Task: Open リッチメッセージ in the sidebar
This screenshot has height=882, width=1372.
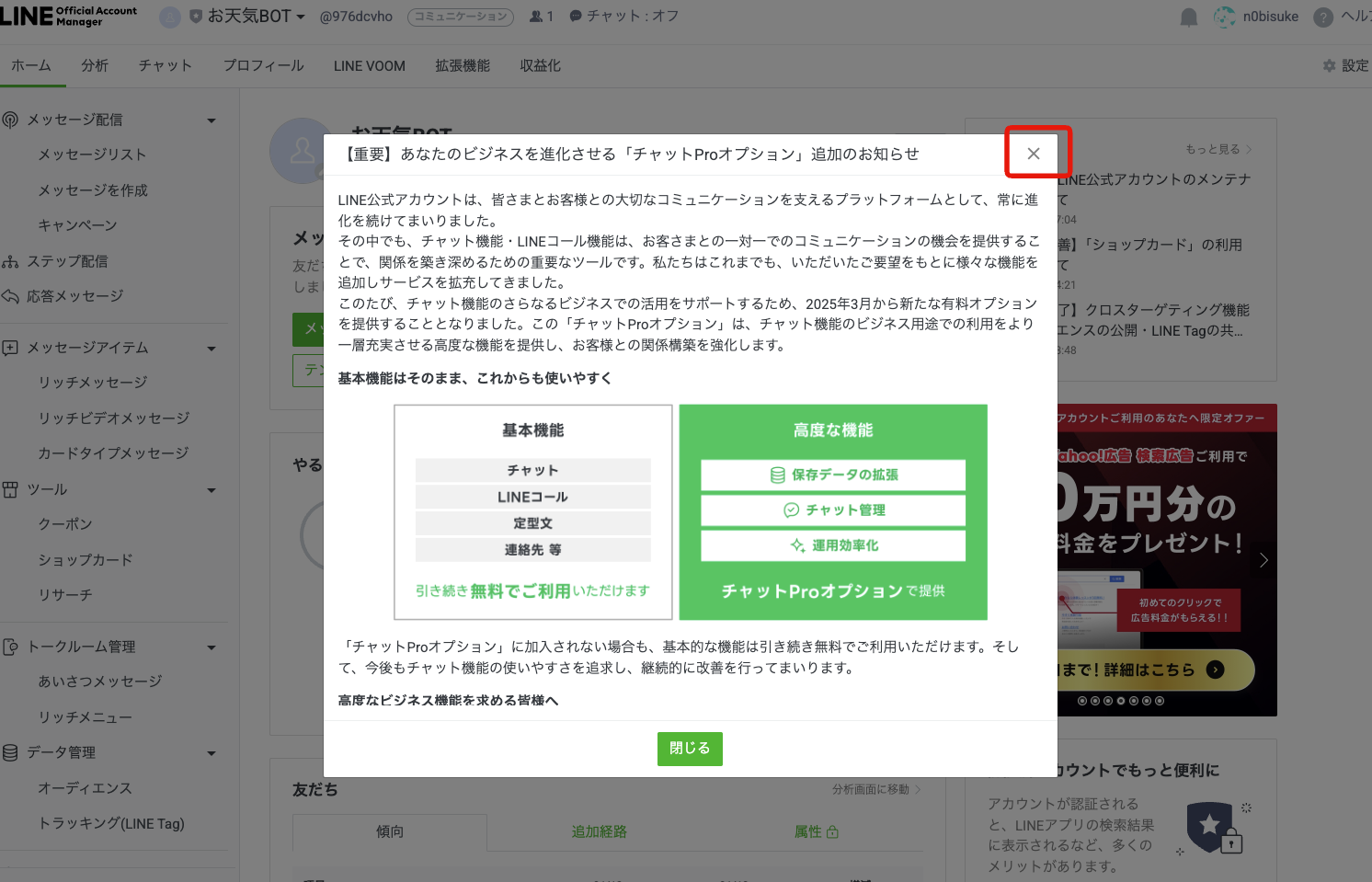Action: (93, 383)
